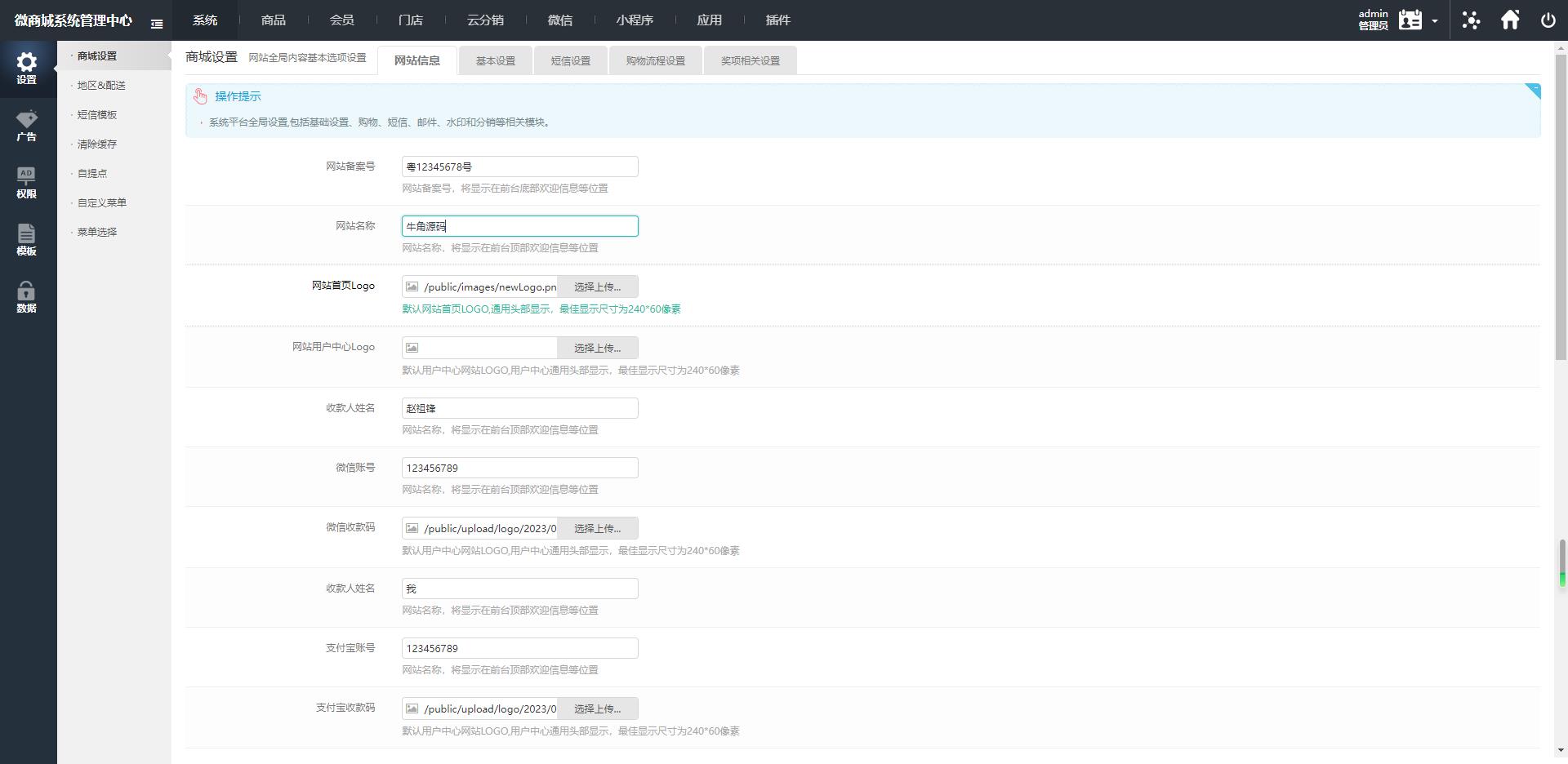Open the 微信 top menu
Image resolution: width=1568 pixels, height=764 pixels.
tap(560, 20)
